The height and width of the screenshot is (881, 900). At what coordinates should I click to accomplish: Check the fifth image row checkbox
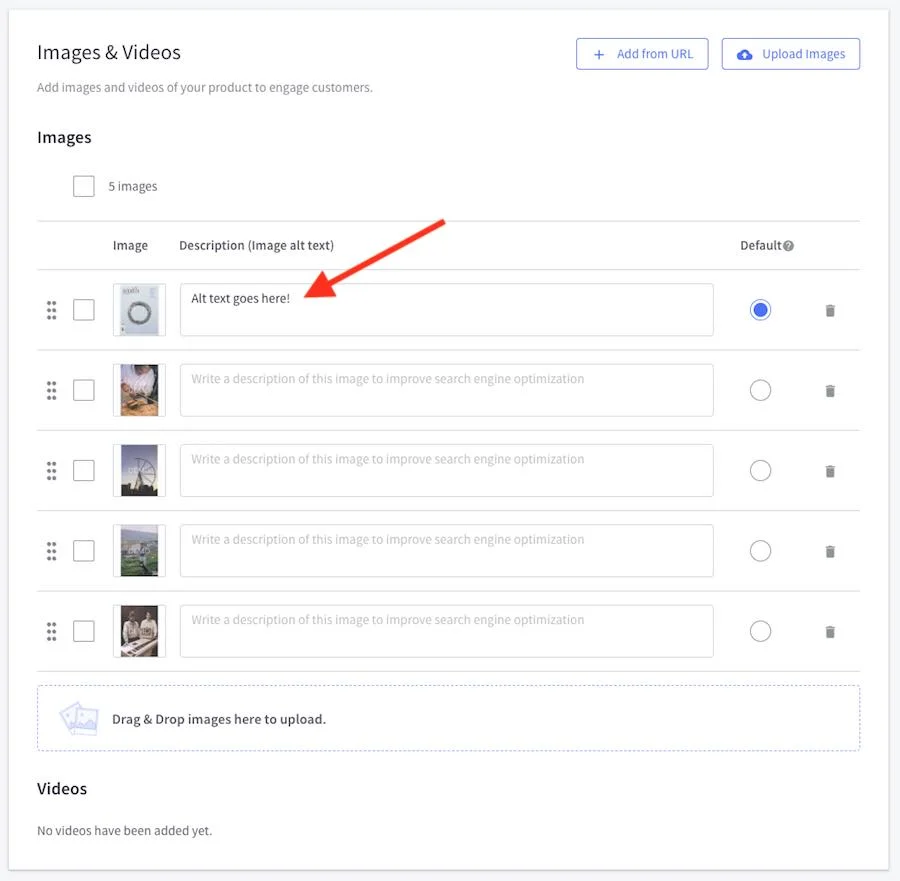tap(84, 631)
